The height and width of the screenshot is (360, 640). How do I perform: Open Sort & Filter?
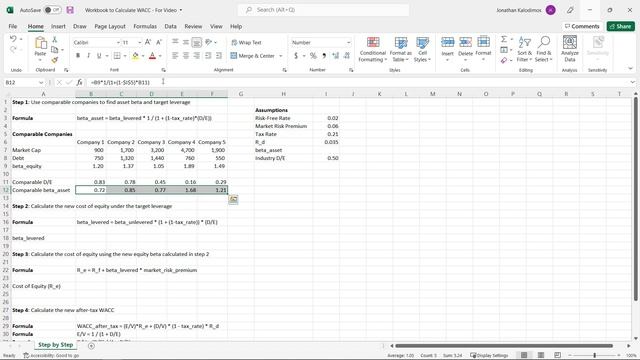[x=524, y=49]
